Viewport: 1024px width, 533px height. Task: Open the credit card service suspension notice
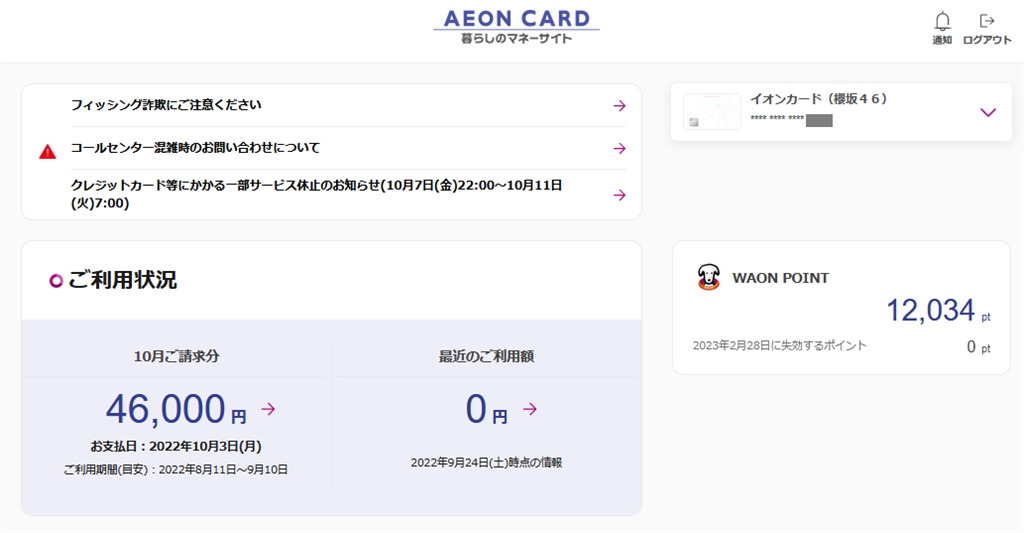(x=316, y=194)
